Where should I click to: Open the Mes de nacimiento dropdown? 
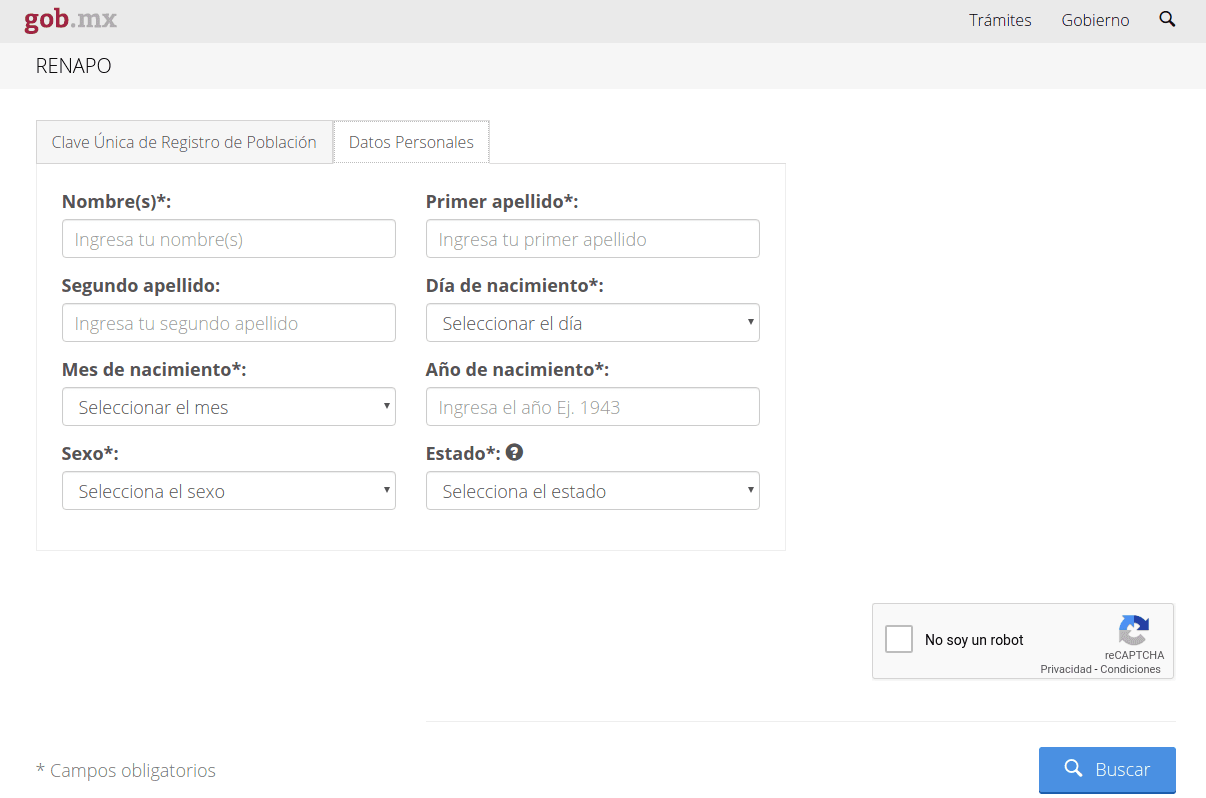[x=228, y=407]
